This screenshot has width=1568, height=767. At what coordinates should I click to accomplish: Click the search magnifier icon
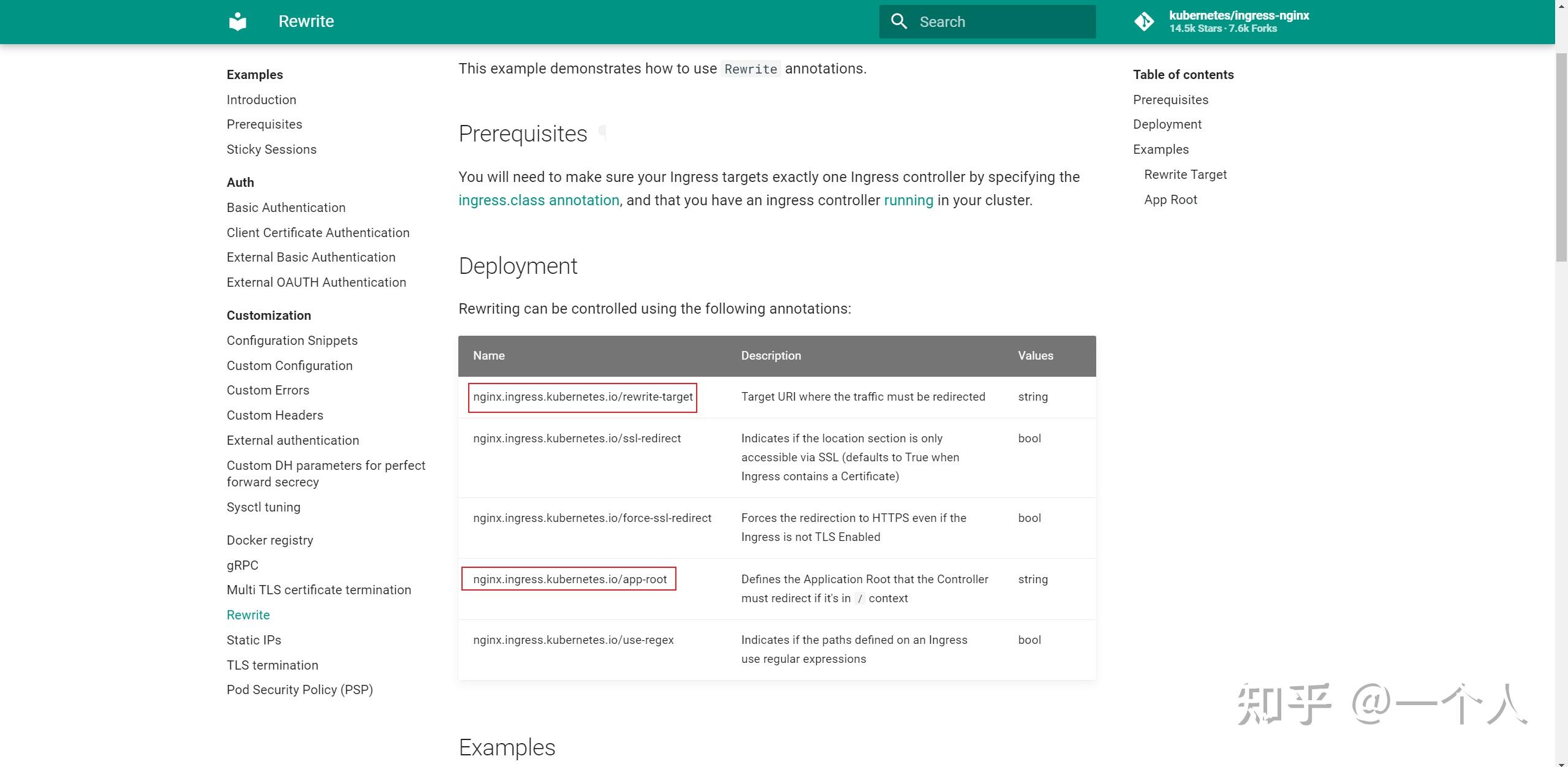coord(900,21)
